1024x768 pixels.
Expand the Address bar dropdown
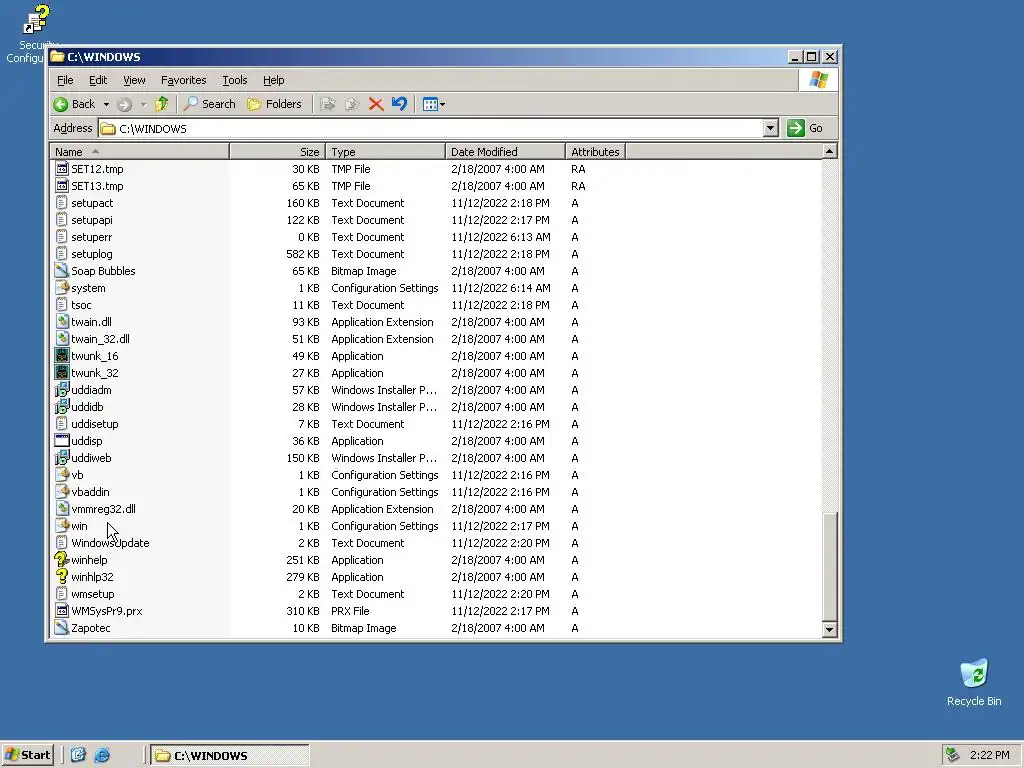771,128
